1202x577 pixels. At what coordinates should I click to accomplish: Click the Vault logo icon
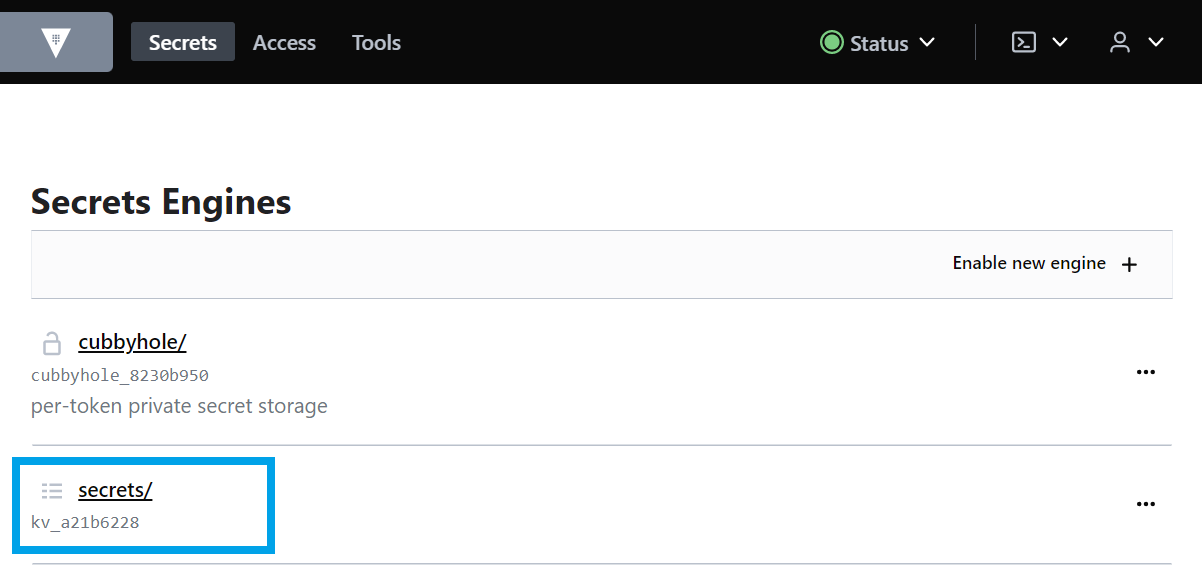[x=56, y=42]
